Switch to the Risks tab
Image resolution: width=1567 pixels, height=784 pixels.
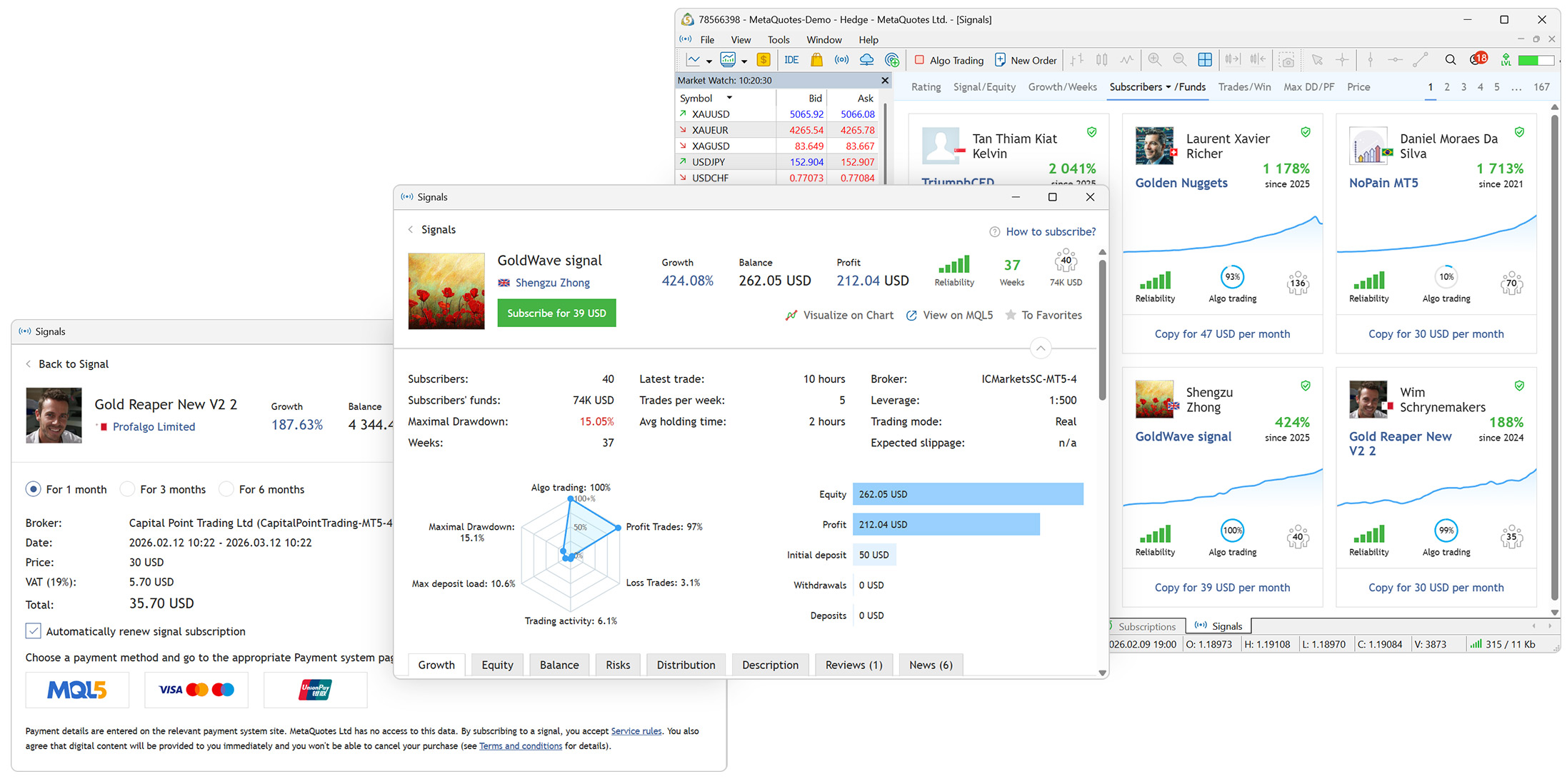618,665
